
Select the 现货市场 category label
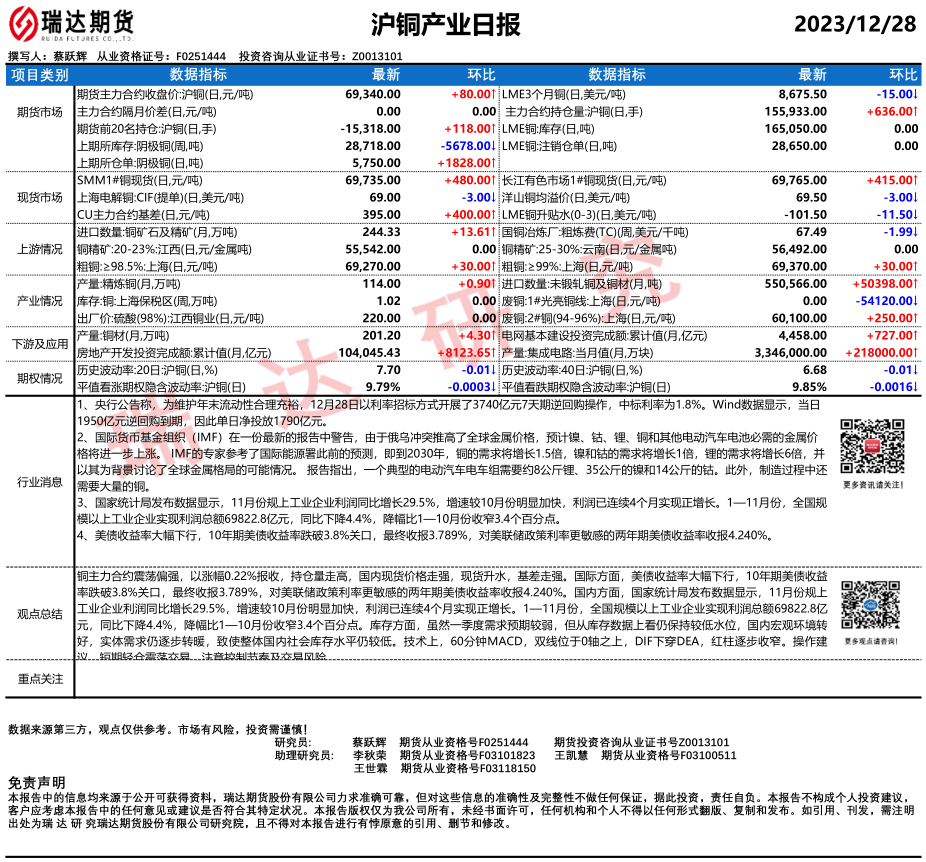point(40,197)
